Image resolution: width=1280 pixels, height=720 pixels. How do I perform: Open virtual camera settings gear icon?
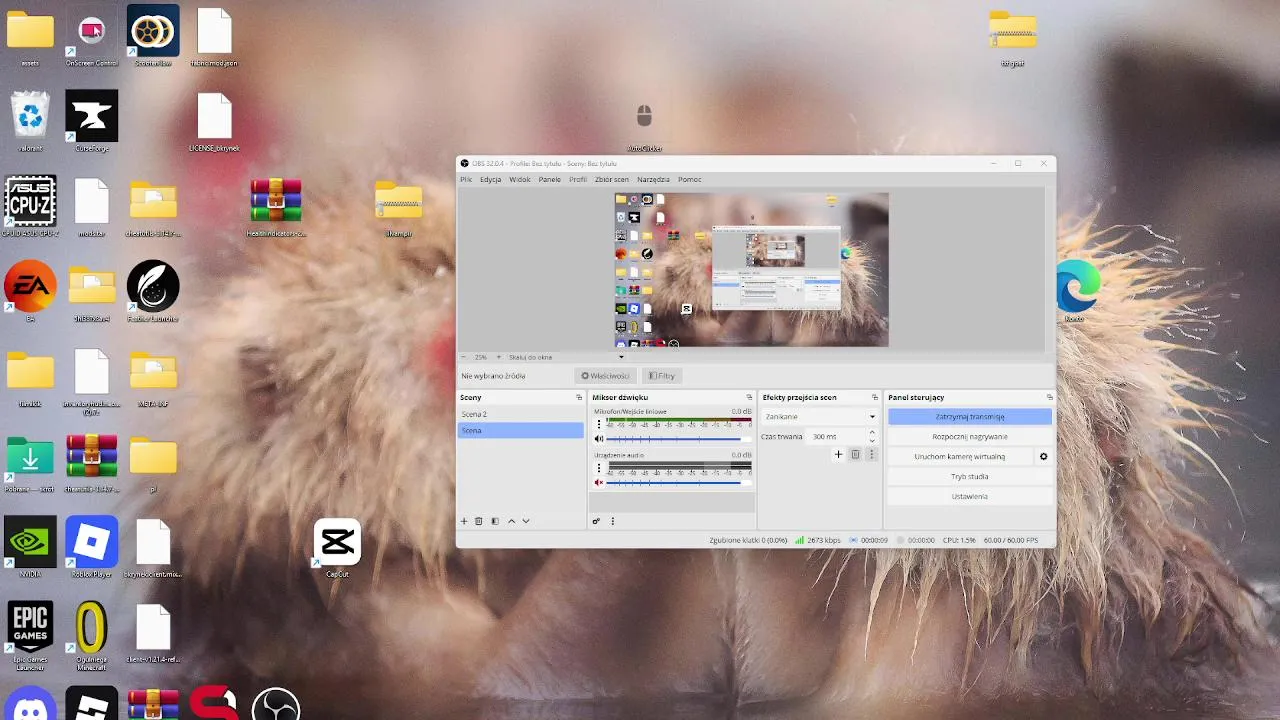1043,457
